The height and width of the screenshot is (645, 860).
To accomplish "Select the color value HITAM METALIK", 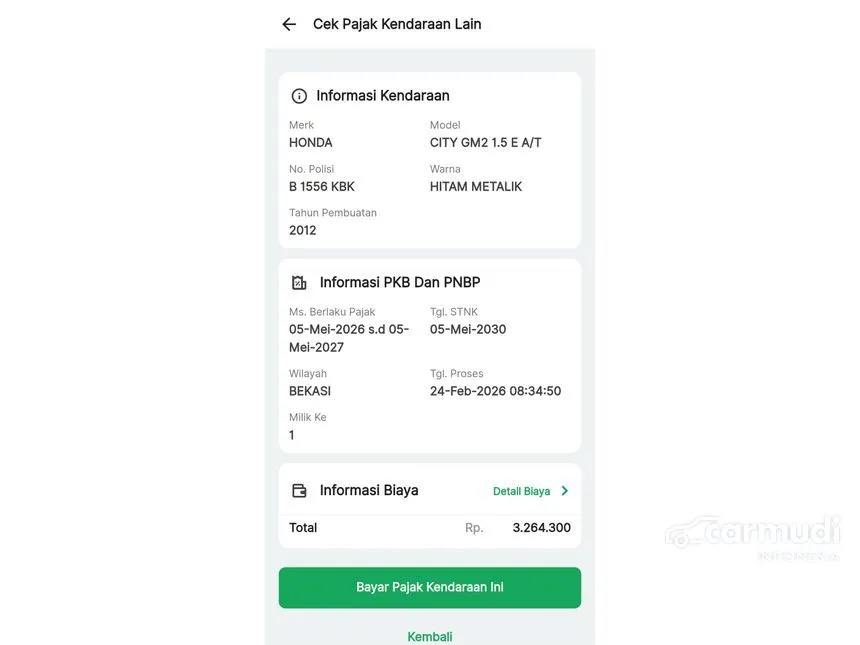I will pyautogui.click(x=476, y=186).
